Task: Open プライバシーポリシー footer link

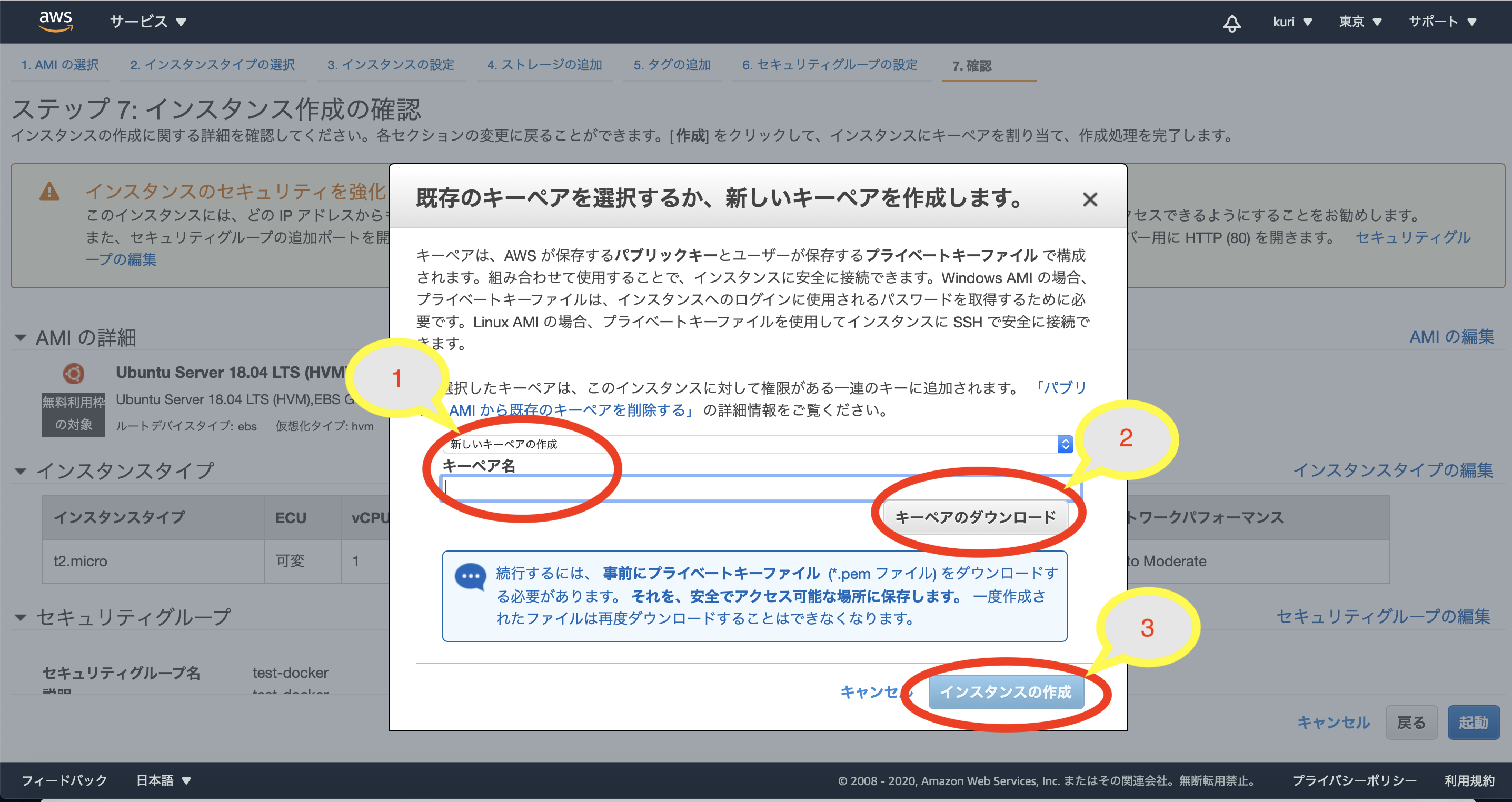Action: coord(1354,780)
